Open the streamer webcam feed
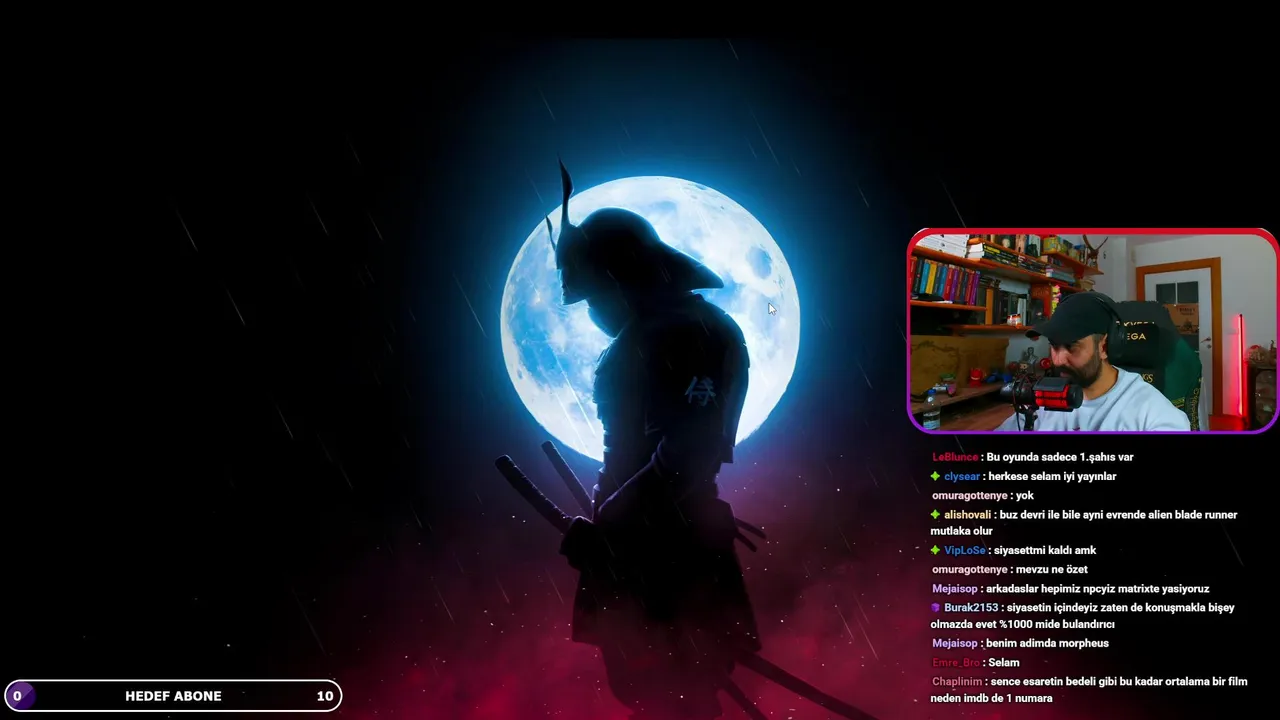Viewport: 1280px width, 720px height. click(1092, 331)
